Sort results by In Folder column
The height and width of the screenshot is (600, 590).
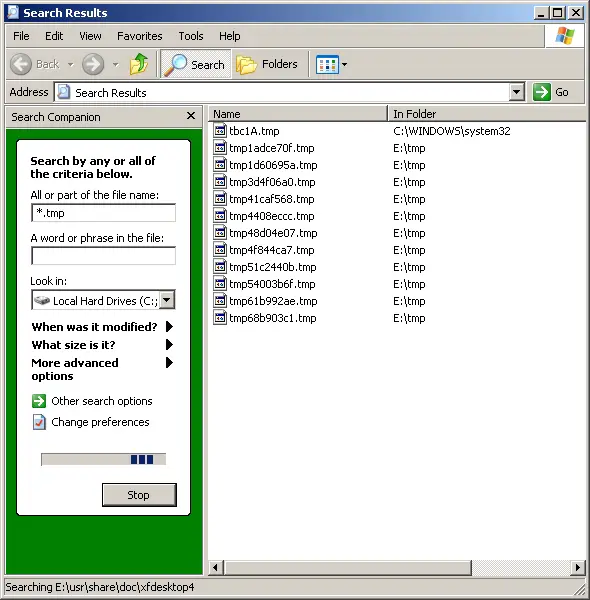tap(486, 114)
